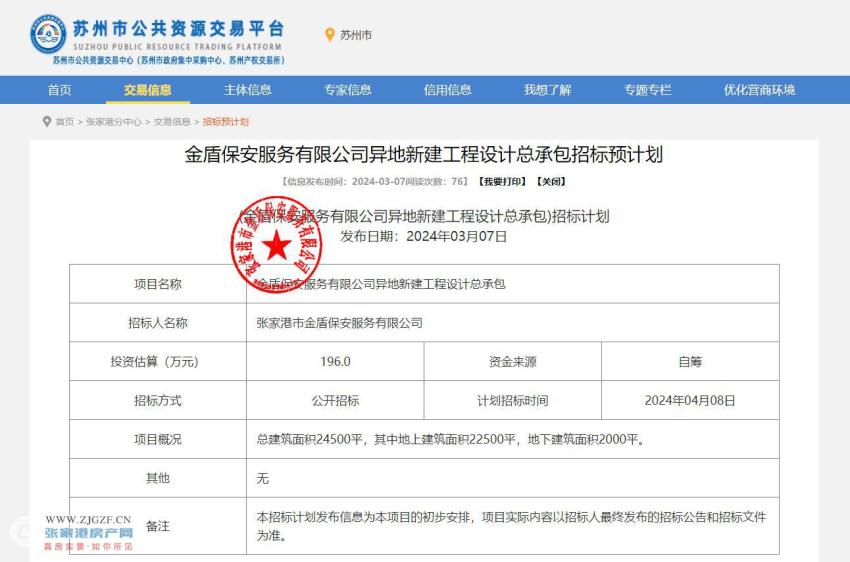
Task: Click the orange 招标预计划 breadcrumb item
Action: 225,122
